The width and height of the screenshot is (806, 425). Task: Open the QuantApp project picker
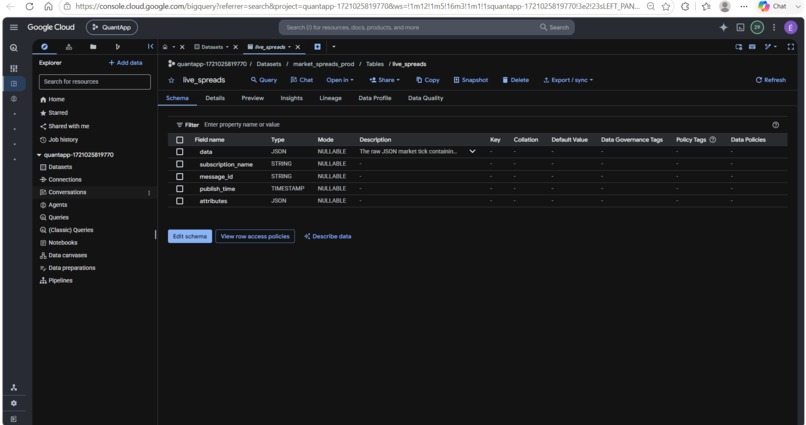[x=112, y=27]
